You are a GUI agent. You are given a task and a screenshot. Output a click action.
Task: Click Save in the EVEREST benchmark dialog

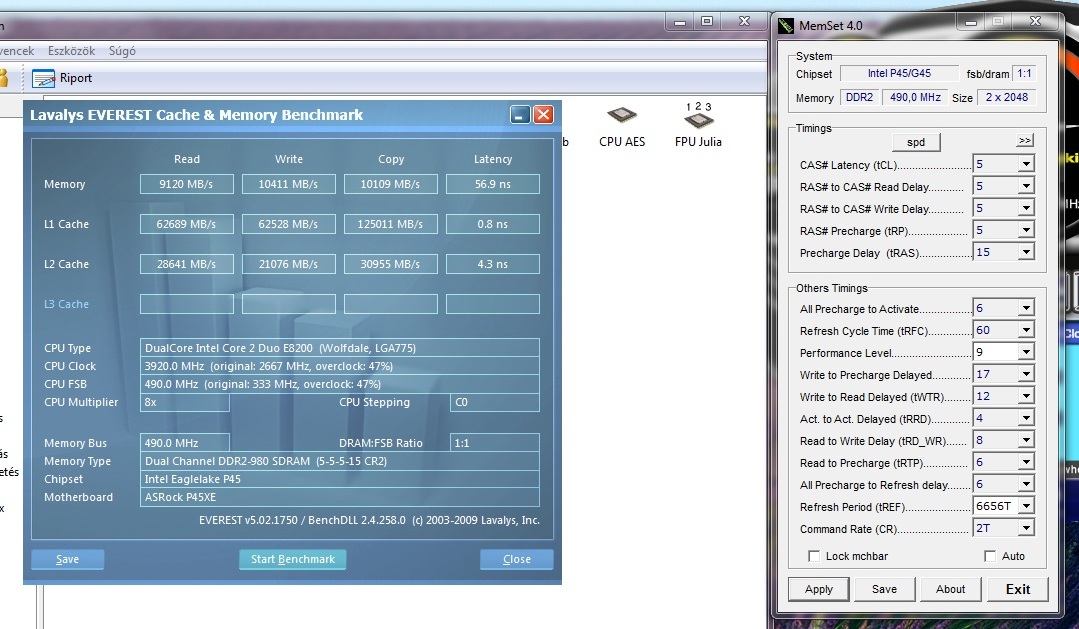[67, 559]
